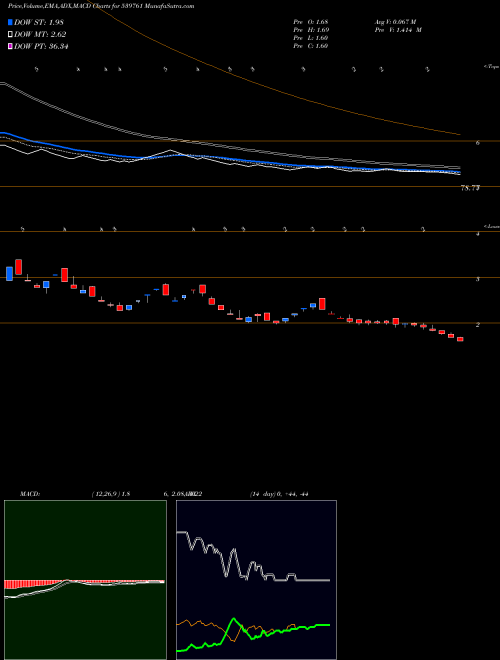Click the magenta DOW PT legend swatch

(x=10, y=46)
